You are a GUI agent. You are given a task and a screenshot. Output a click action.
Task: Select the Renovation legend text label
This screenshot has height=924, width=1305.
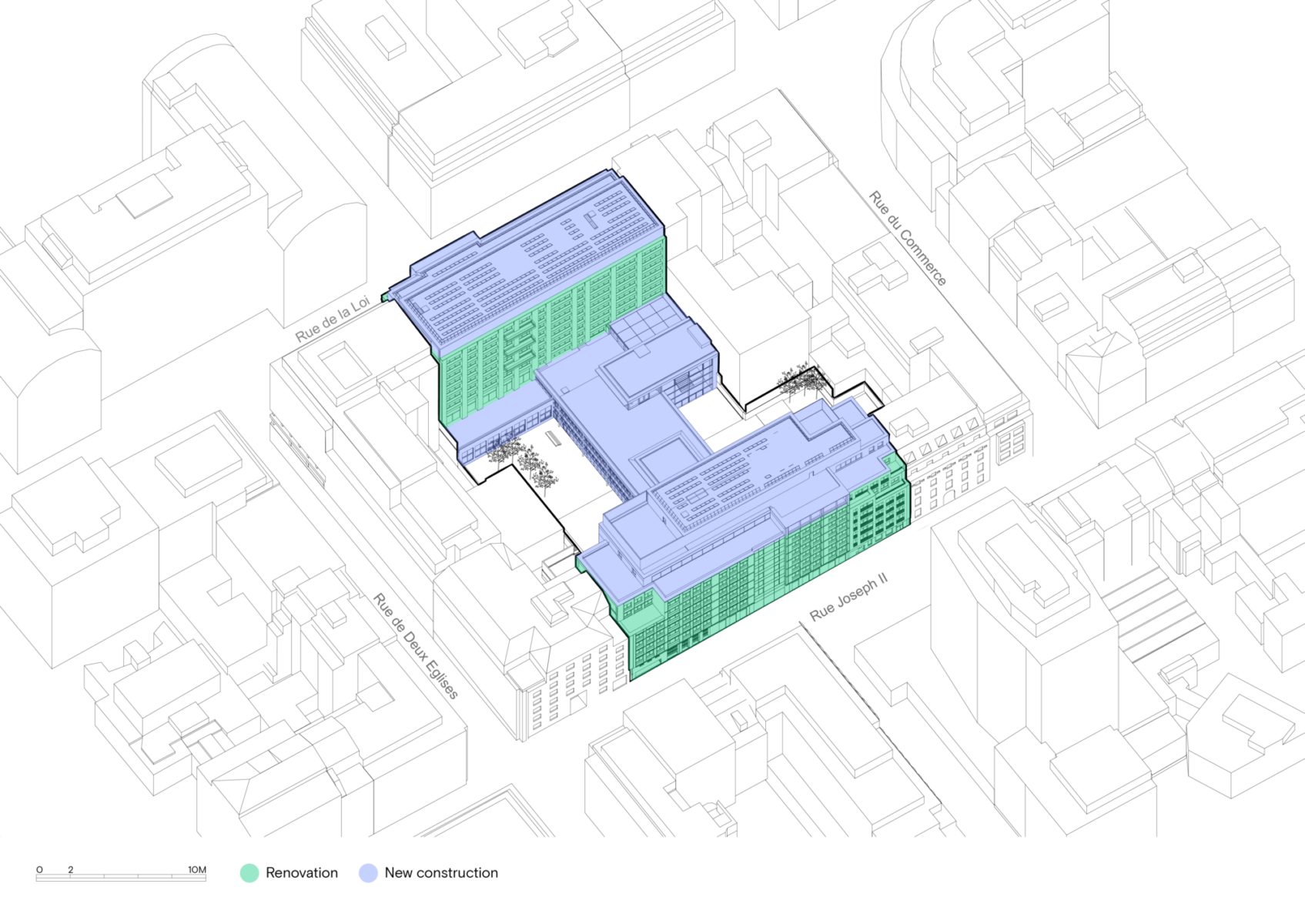302,872
